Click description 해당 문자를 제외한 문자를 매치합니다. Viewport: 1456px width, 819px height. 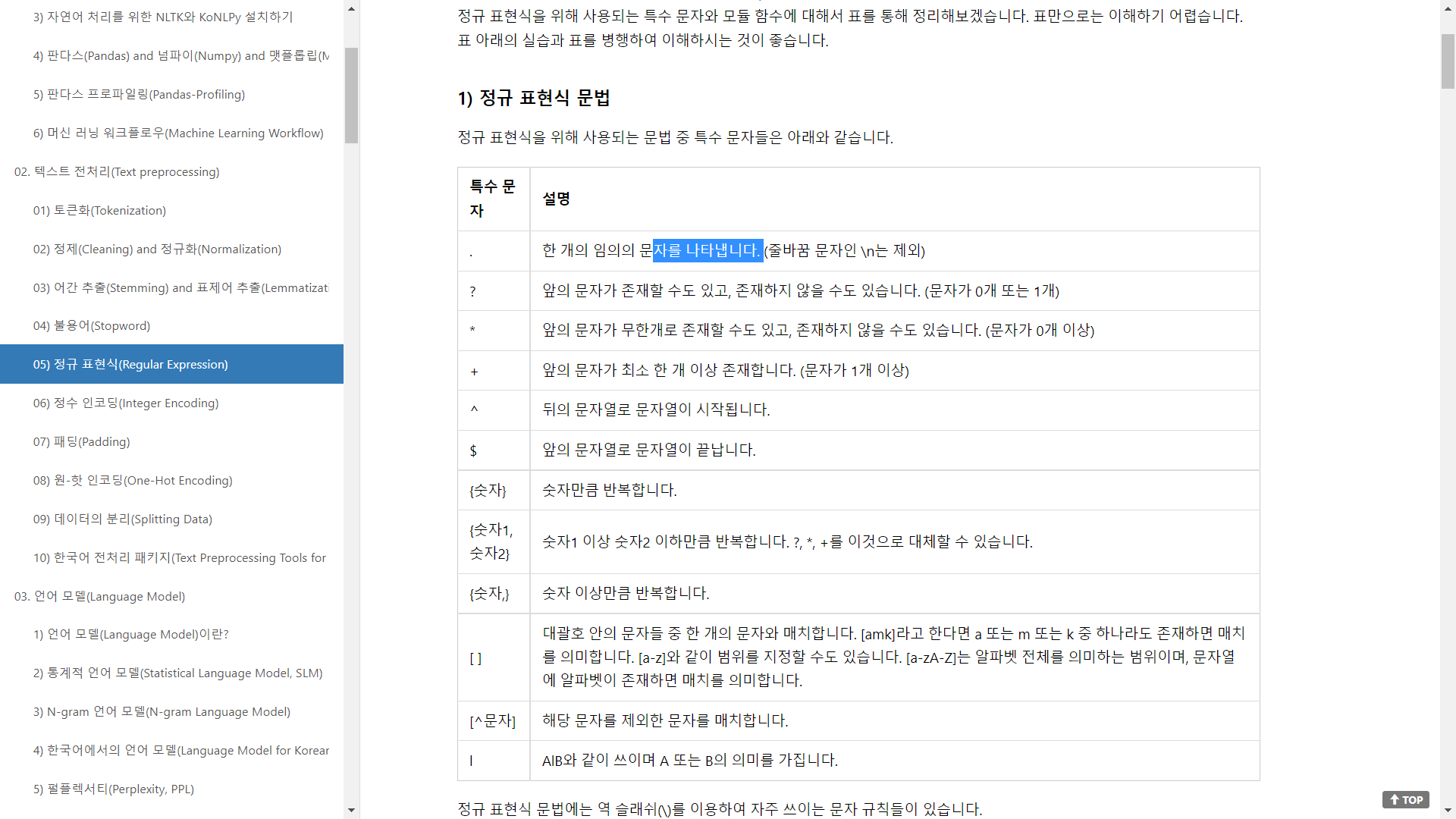(x=665, y=720)
